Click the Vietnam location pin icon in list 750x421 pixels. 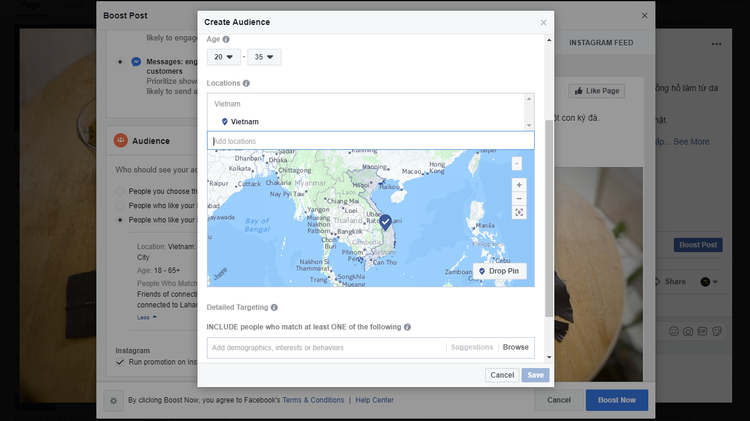pyautogui.click(x=224, y=122)
